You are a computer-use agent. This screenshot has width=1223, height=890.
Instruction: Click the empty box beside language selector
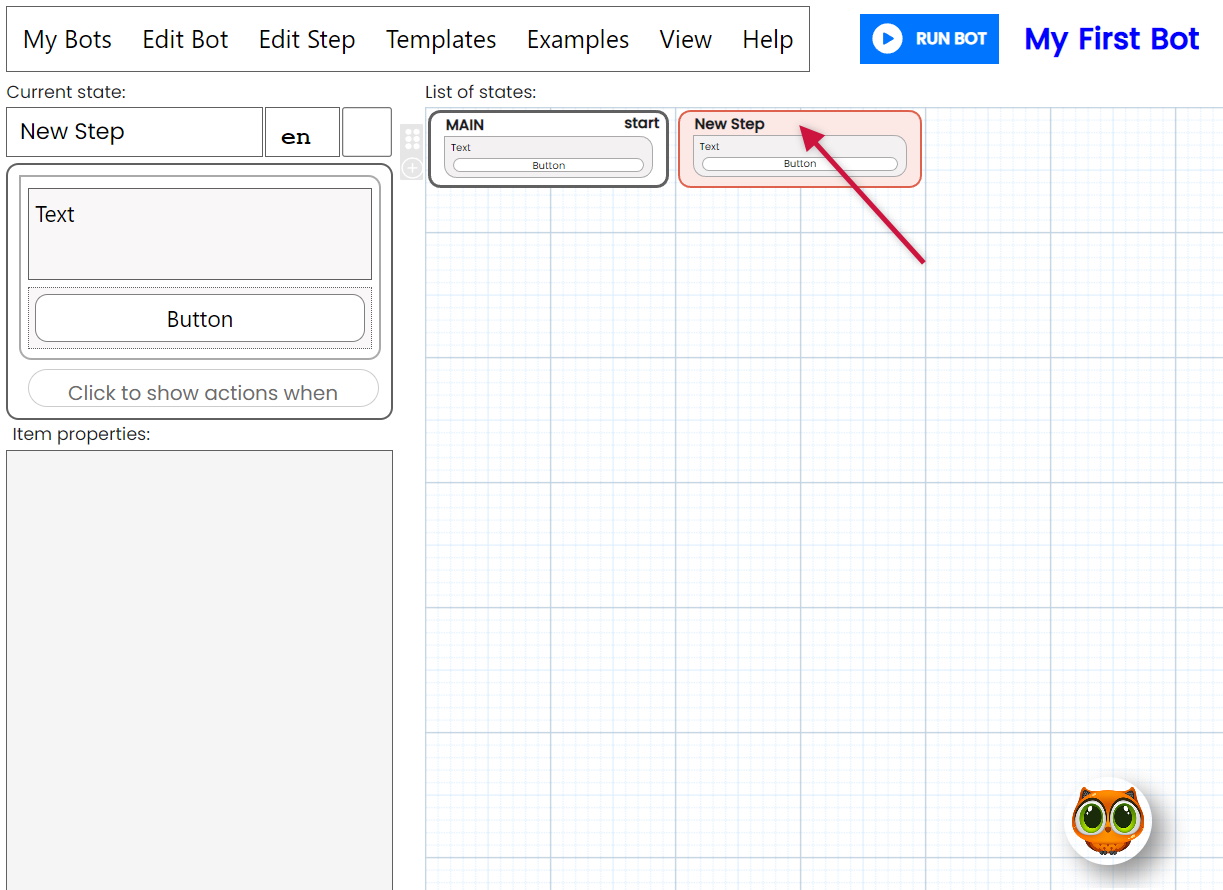366,133
